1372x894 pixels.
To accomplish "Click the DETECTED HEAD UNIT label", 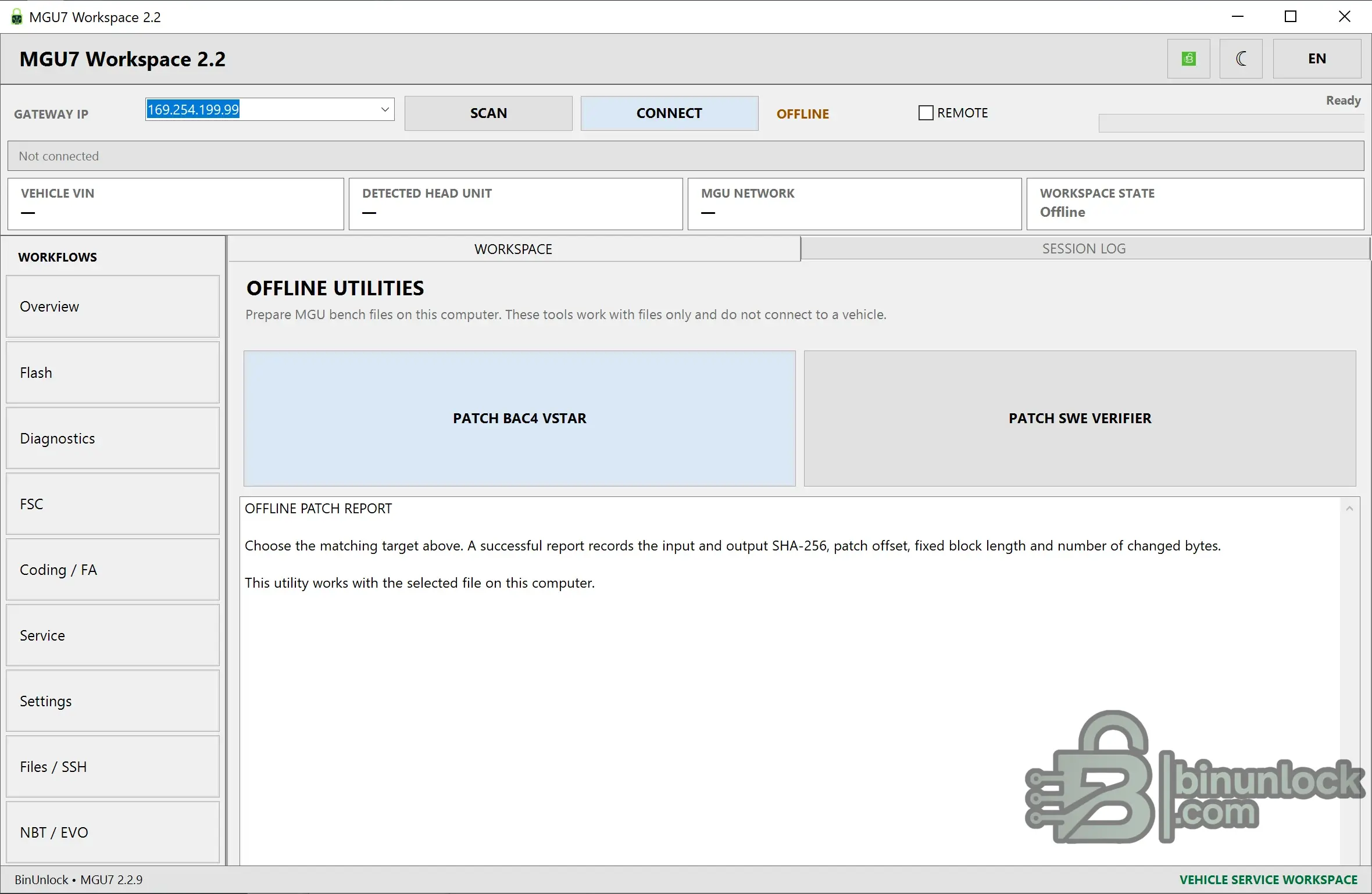I will coord(427,194).
